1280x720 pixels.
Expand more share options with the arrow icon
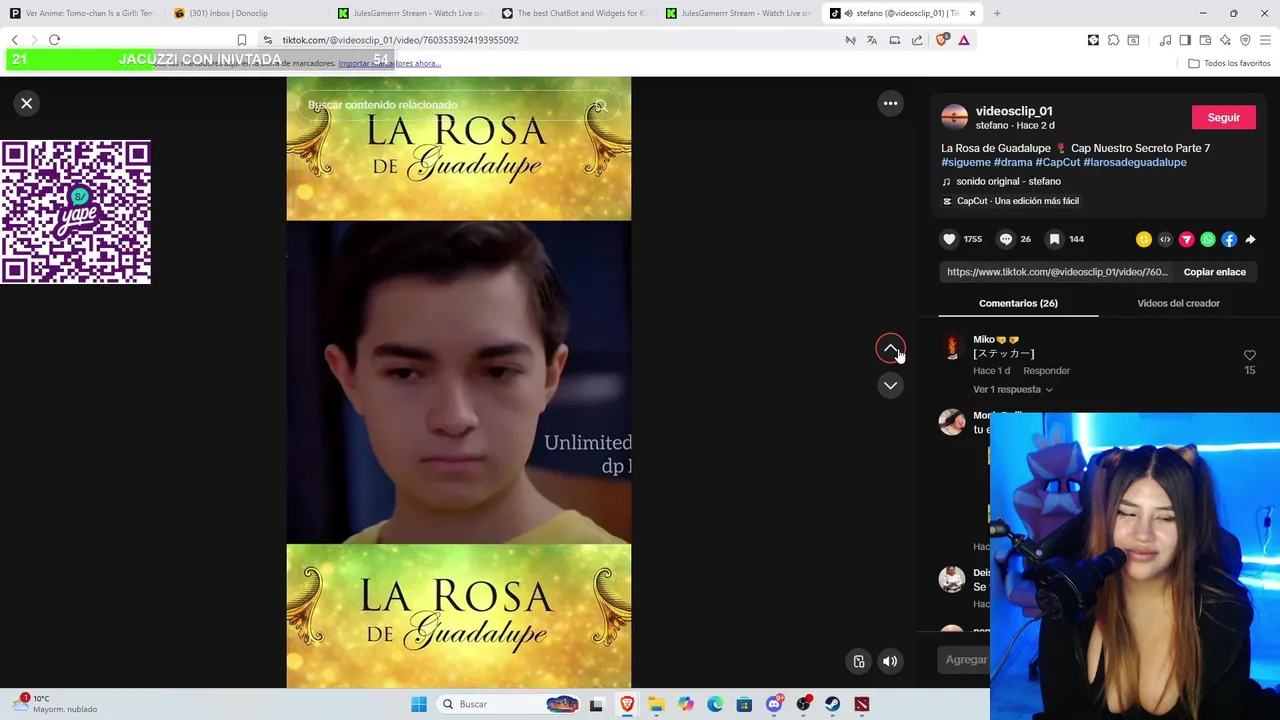(1250, 239)
